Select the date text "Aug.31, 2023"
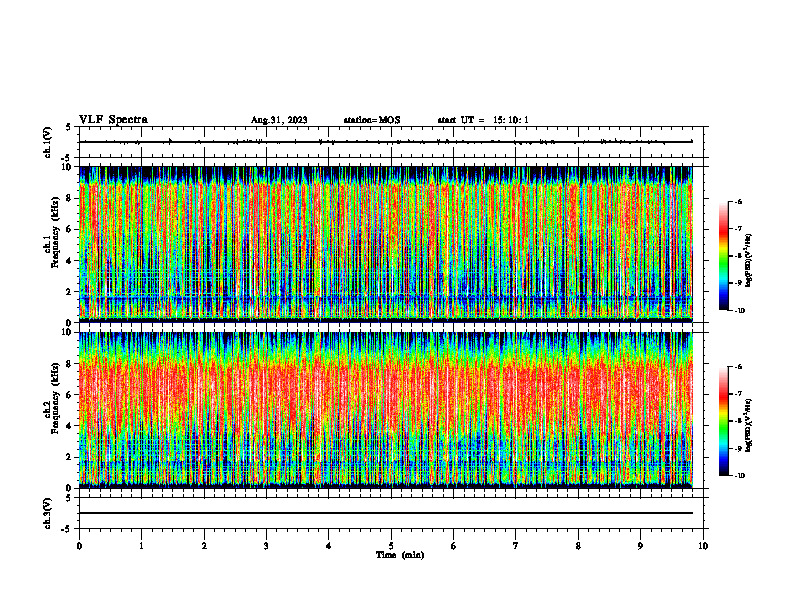Screen dimensions: 792x612 tap(279, 120)
